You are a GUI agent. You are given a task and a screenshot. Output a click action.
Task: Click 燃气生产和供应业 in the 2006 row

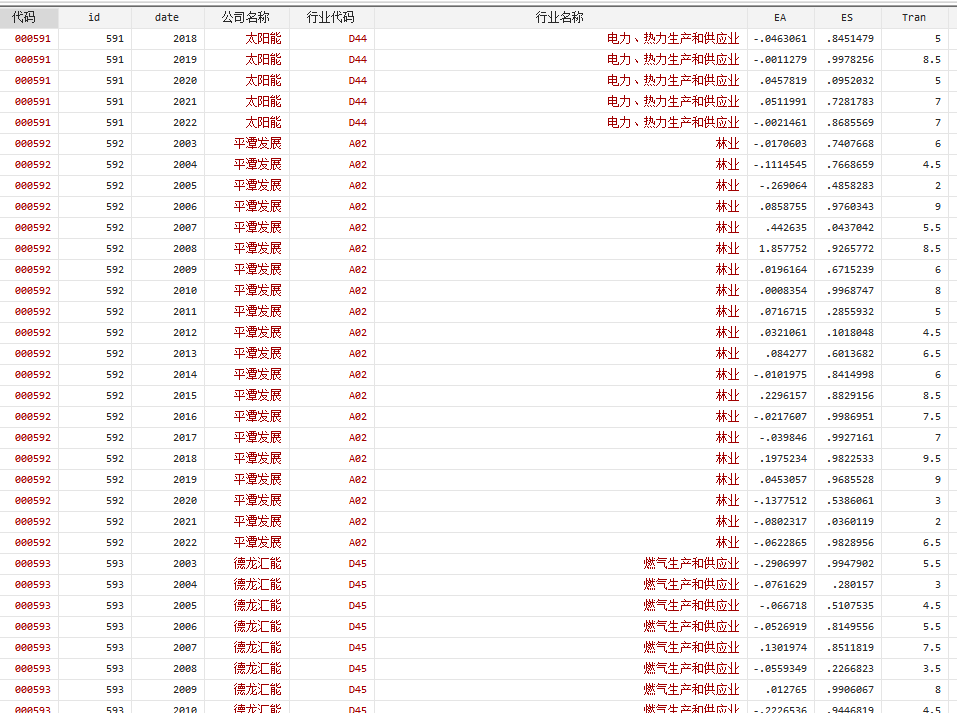click(691, 626)
